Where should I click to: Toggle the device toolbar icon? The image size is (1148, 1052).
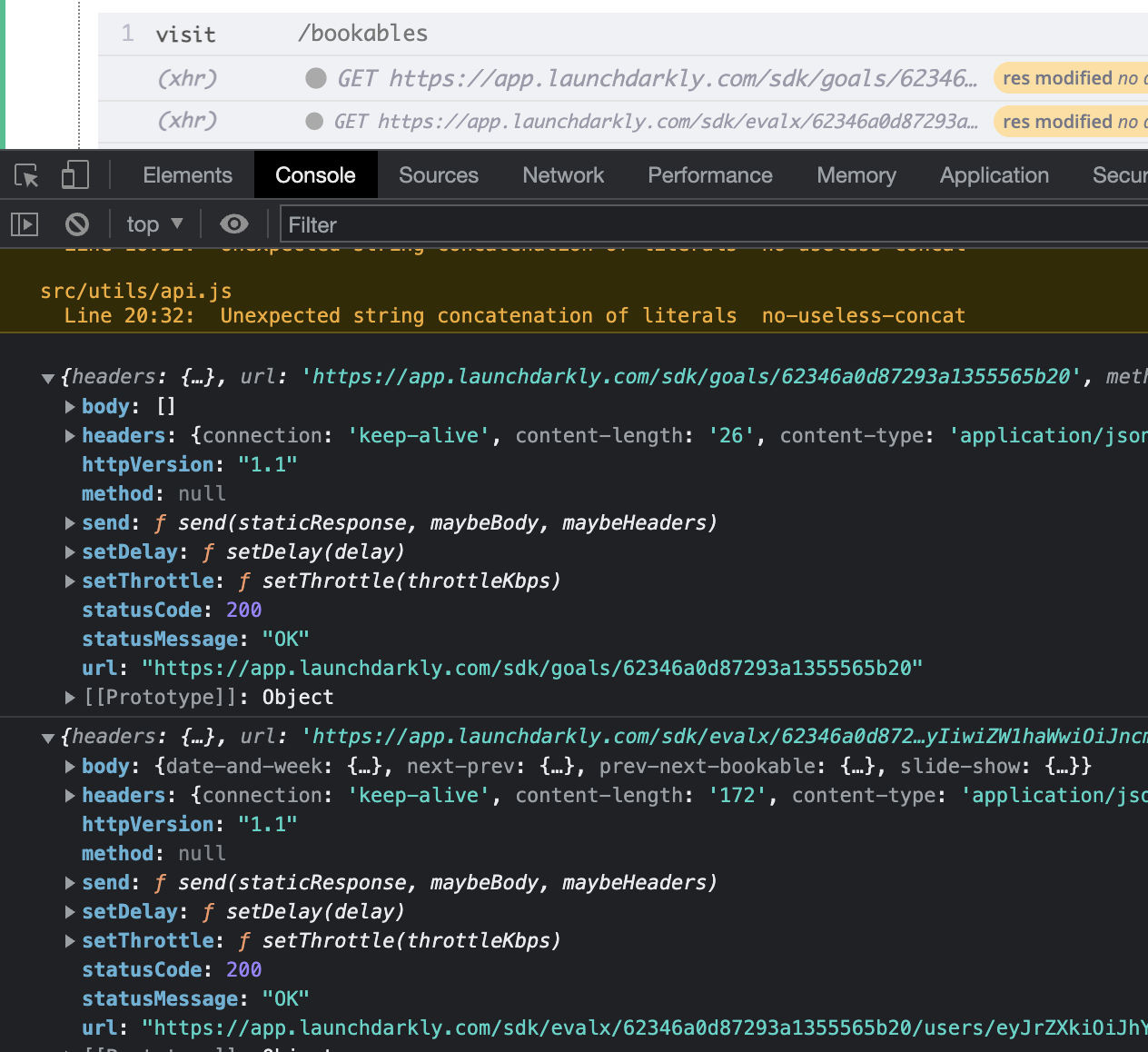pos(74,175)
